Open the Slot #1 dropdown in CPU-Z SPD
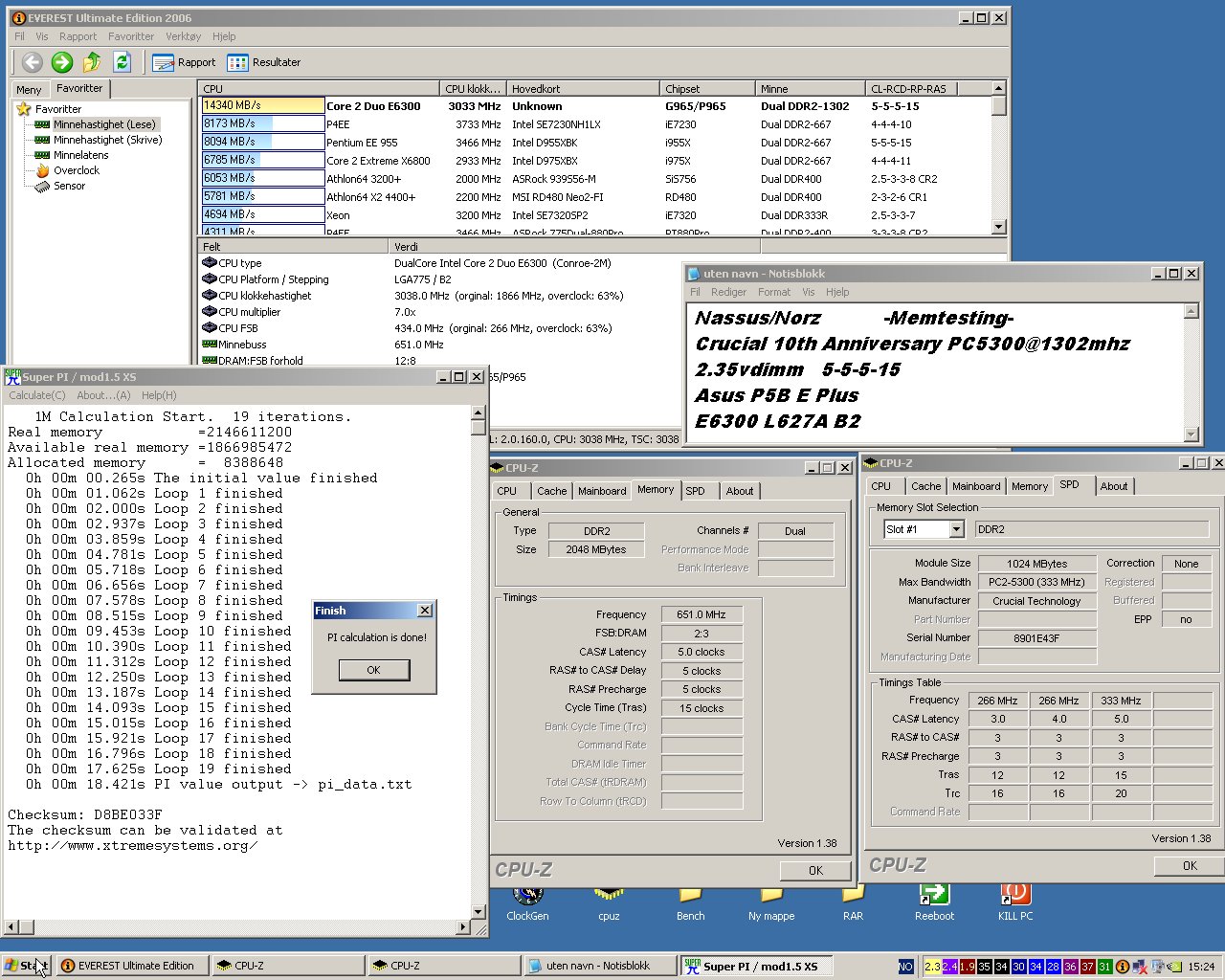1225x980 pixels. click(955, 529)
